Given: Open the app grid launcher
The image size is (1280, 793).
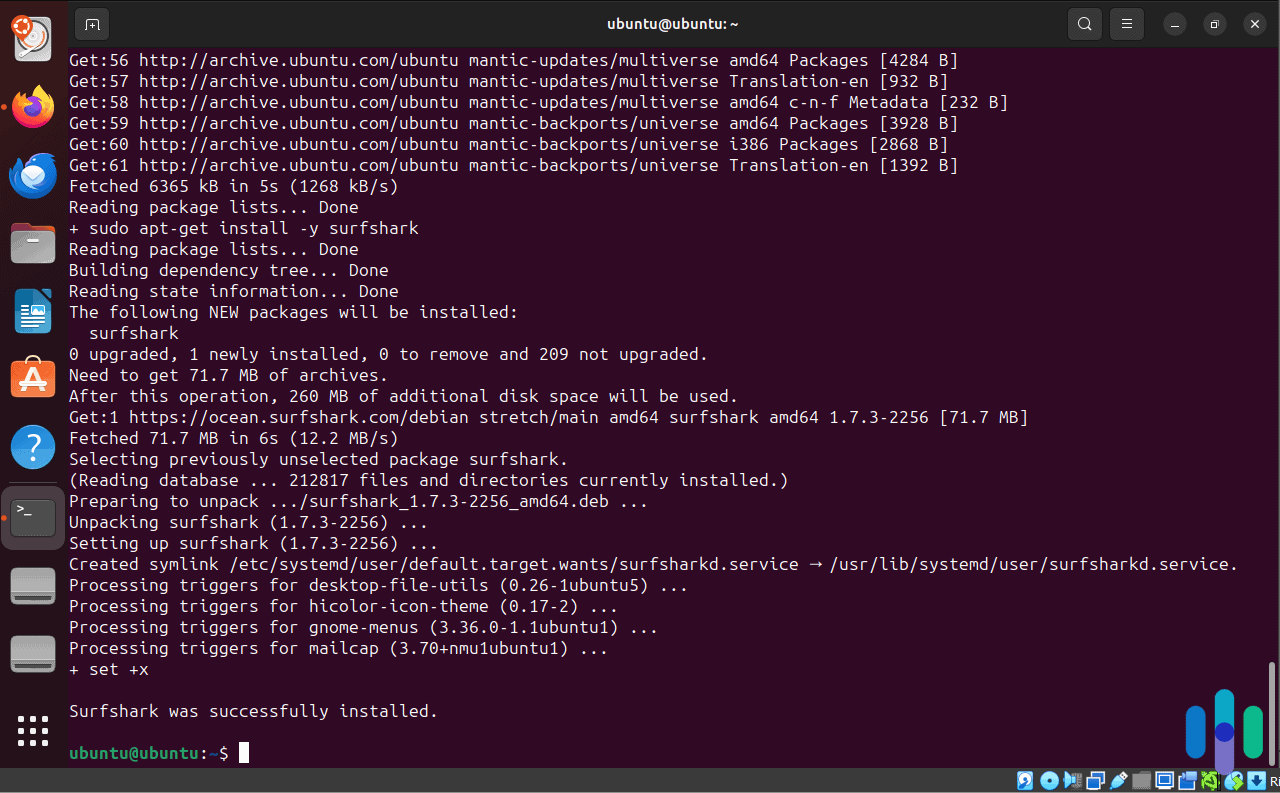Looking at the screenshot, I should tap(33, 731).
